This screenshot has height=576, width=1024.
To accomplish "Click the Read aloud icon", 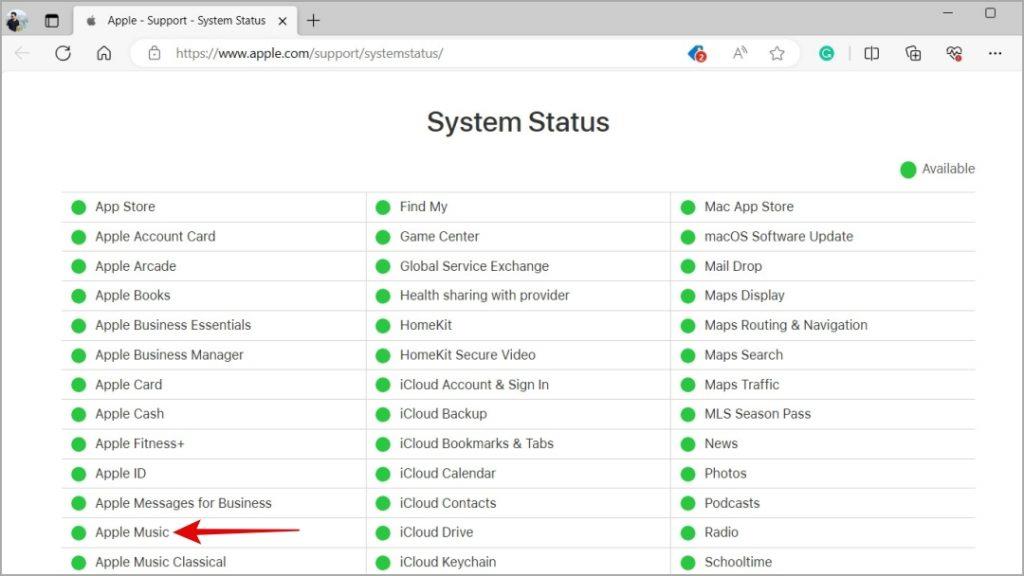I will [739, 54].
